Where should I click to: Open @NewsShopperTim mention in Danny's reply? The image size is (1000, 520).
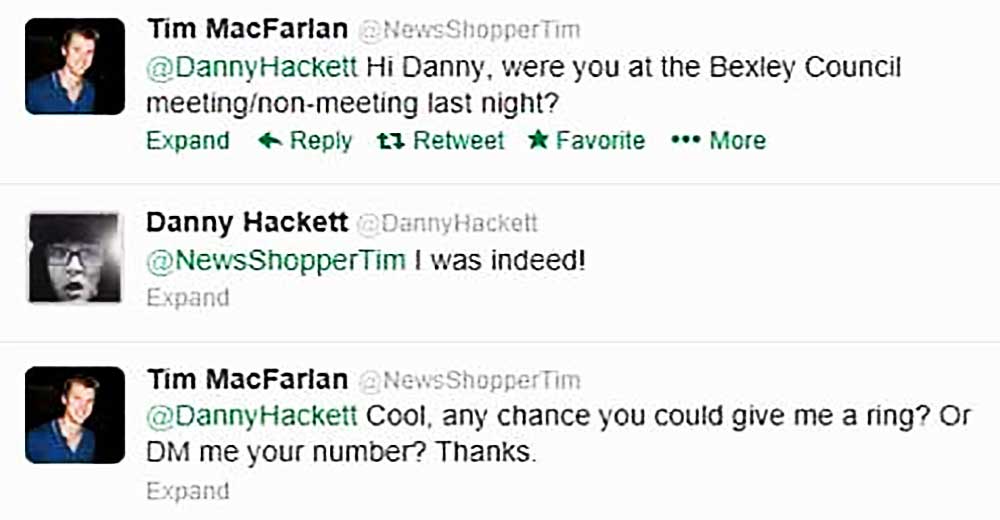point(276,260)
